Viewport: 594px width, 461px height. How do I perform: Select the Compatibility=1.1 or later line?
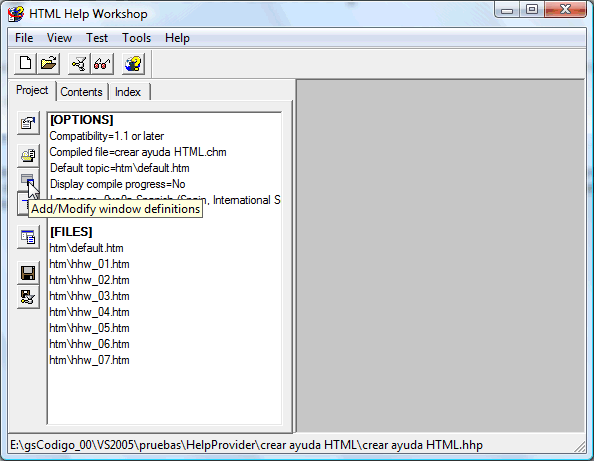(x=107, y=136)
